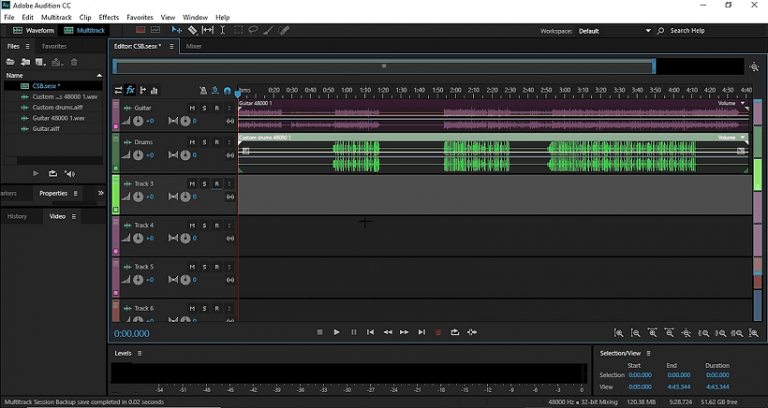Open the Editor panel menu

[x=171, y=47]
